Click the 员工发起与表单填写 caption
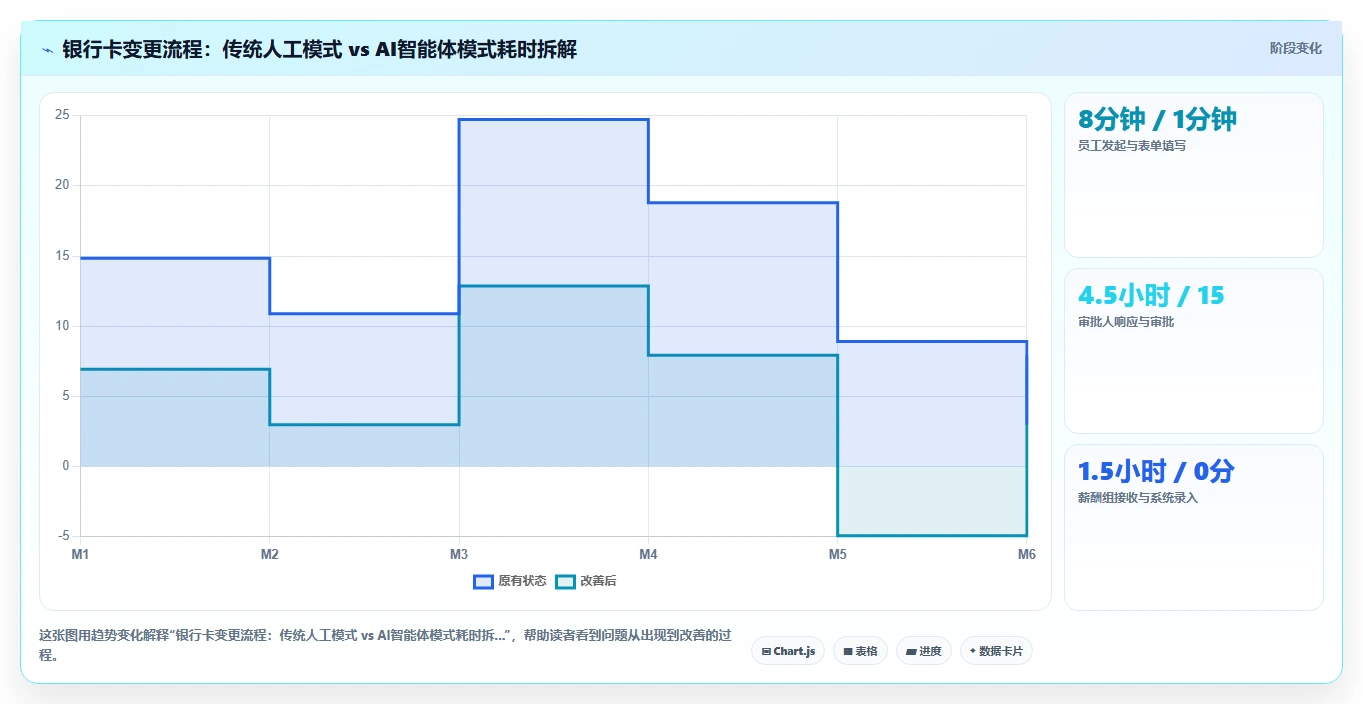 (x=1131, y=146)
